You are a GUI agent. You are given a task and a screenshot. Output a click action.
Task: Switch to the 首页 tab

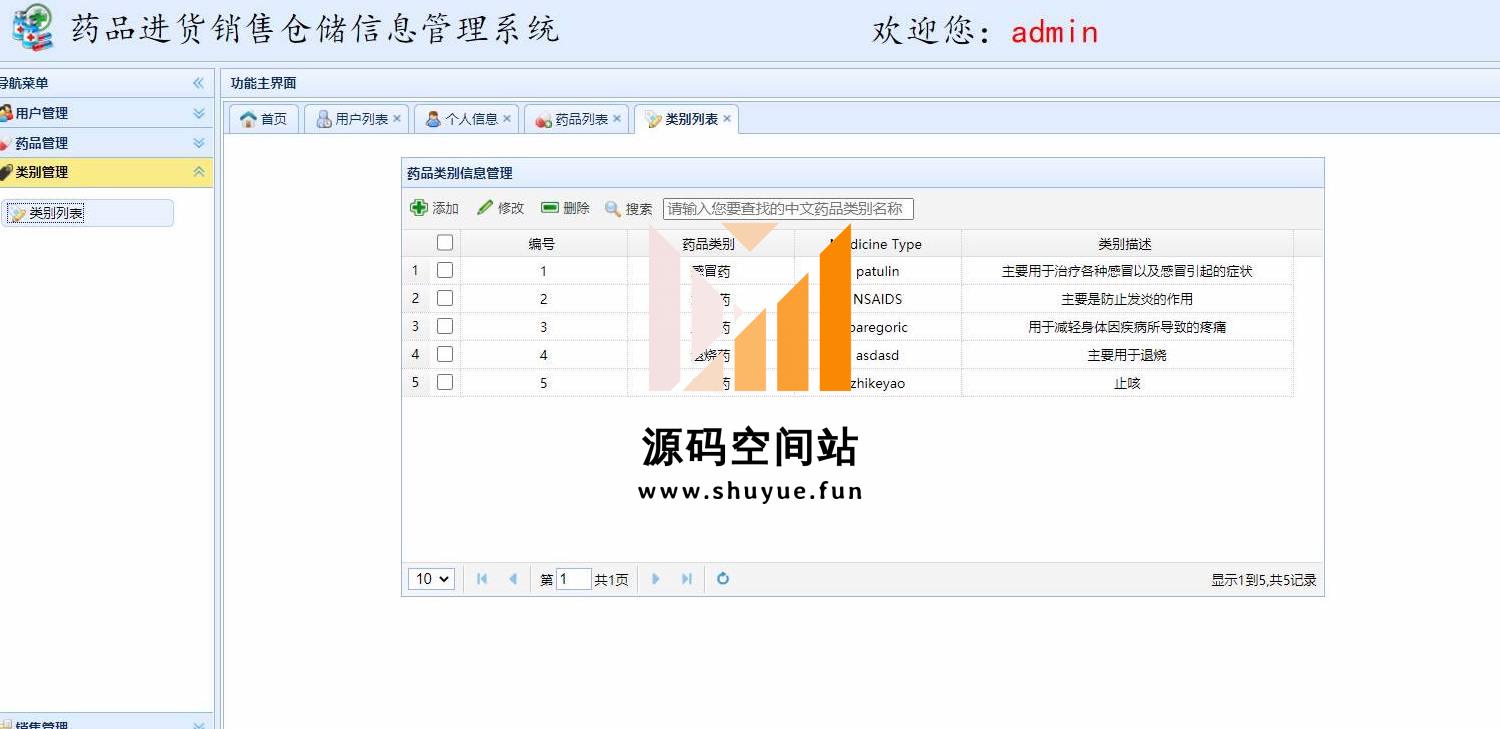pos(264,119)
